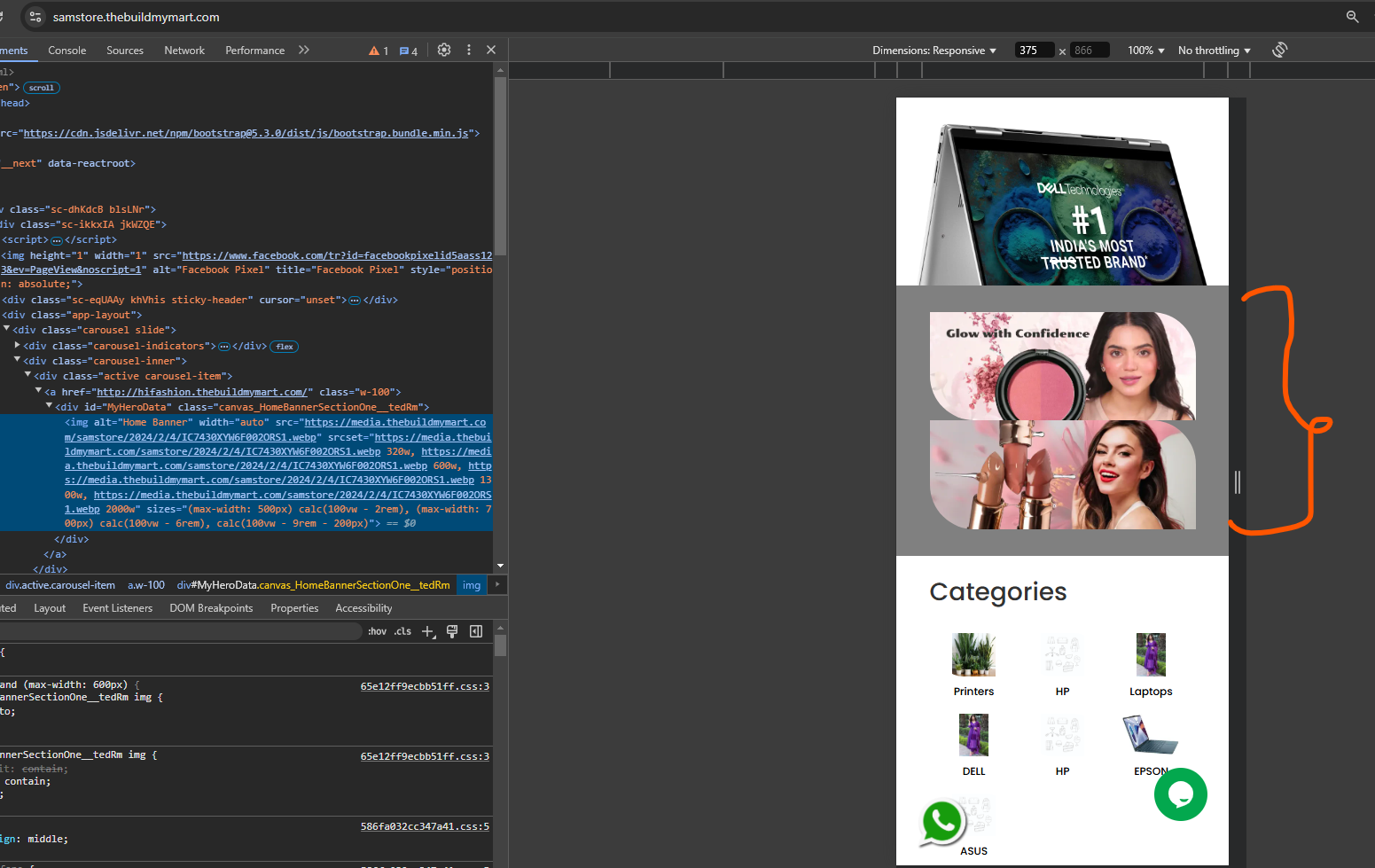Viewport: 1375px width, 868px height.
Task: Open the bootstrap.bundle.min.js link
Action: click(x=246, y=133)
